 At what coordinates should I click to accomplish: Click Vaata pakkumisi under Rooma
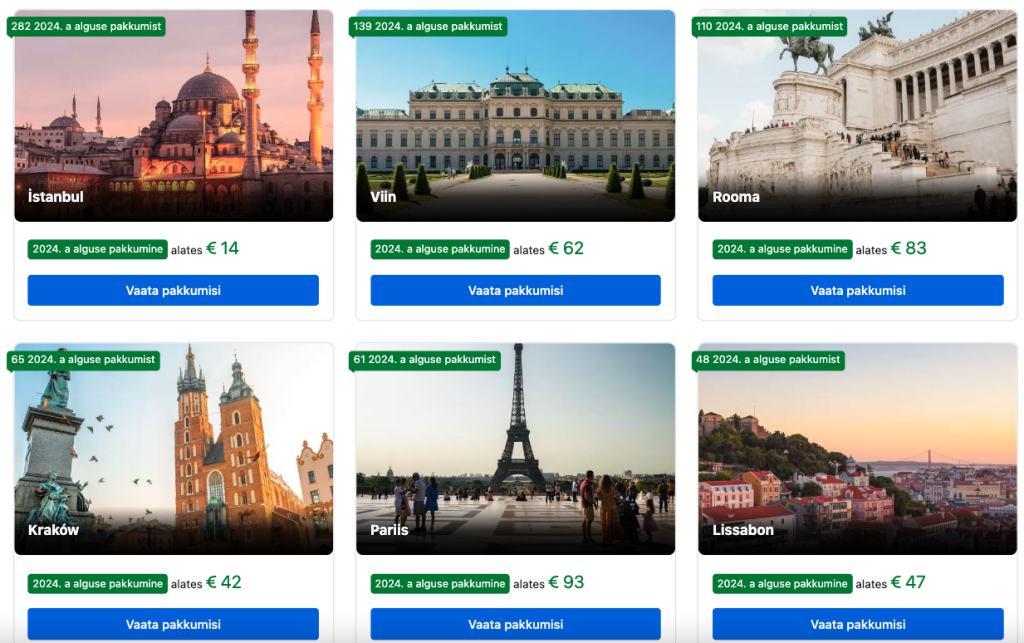[858, 290]
